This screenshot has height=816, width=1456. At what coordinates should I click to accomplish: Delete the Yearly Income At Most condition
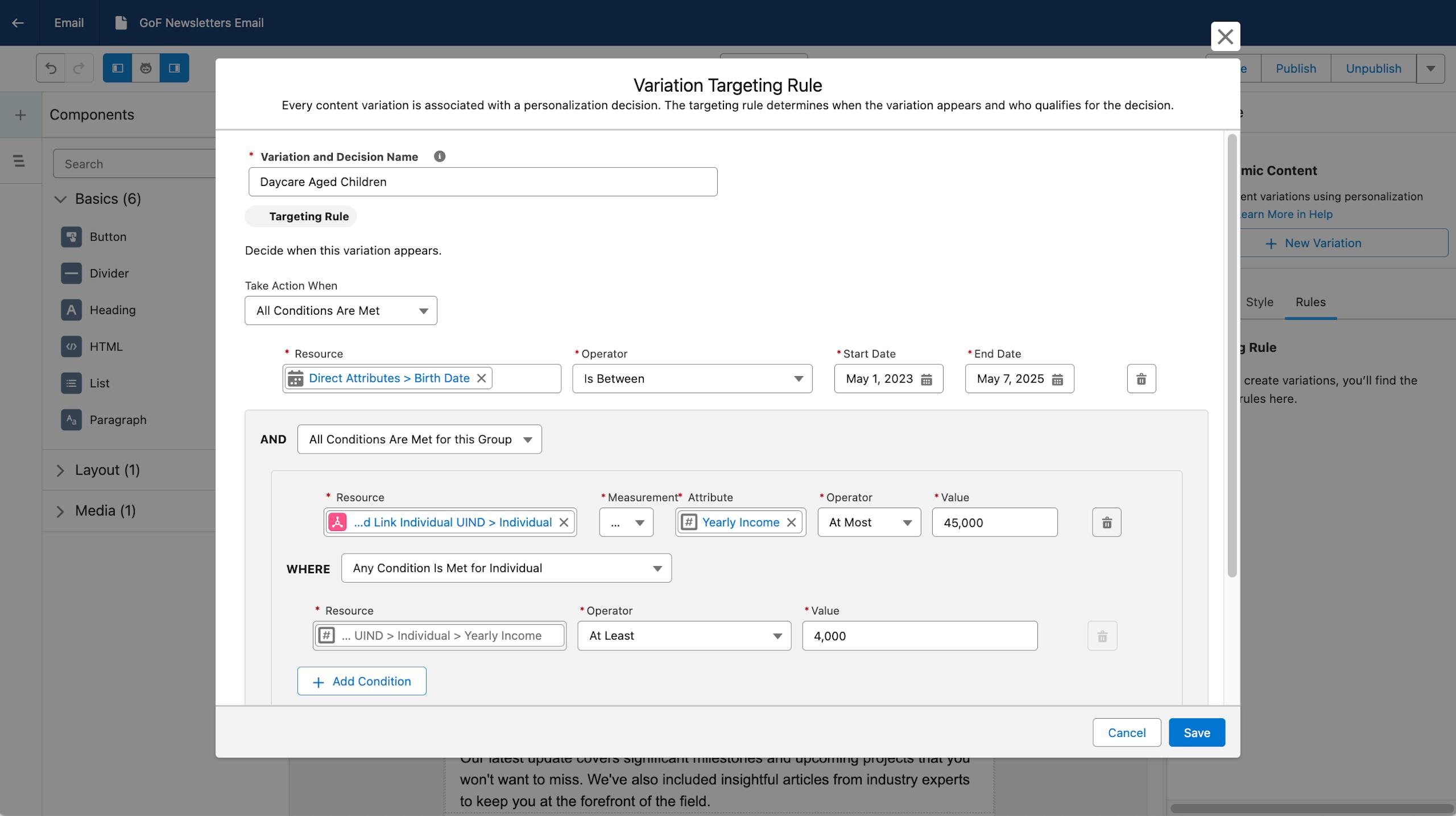point(1106,522)
